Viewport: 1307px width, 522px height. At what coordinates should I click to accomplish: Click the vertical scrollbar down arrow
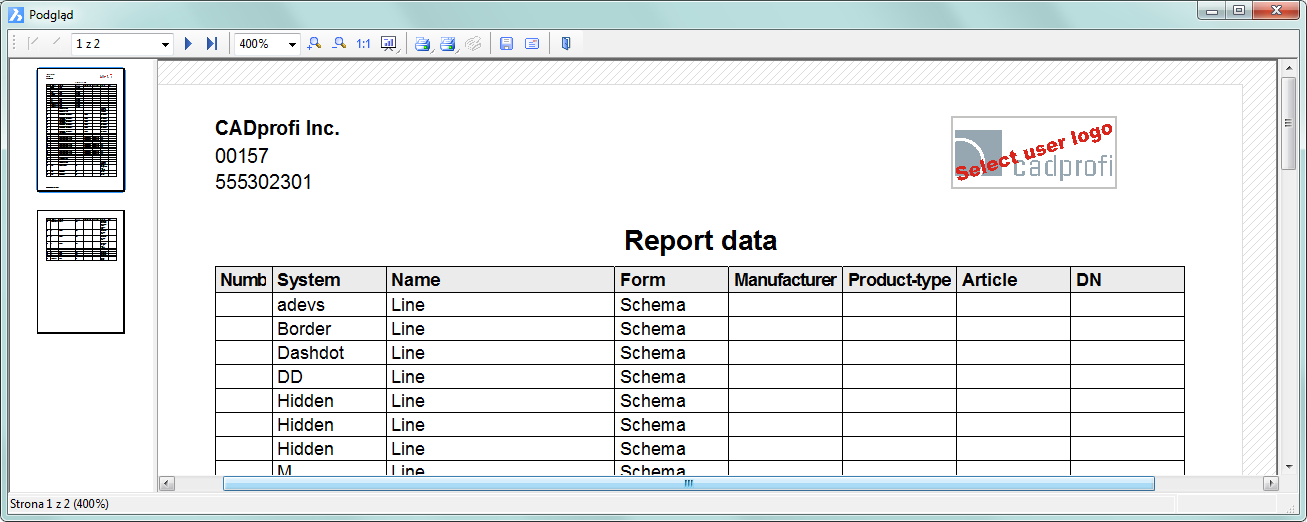point(1289,467)
